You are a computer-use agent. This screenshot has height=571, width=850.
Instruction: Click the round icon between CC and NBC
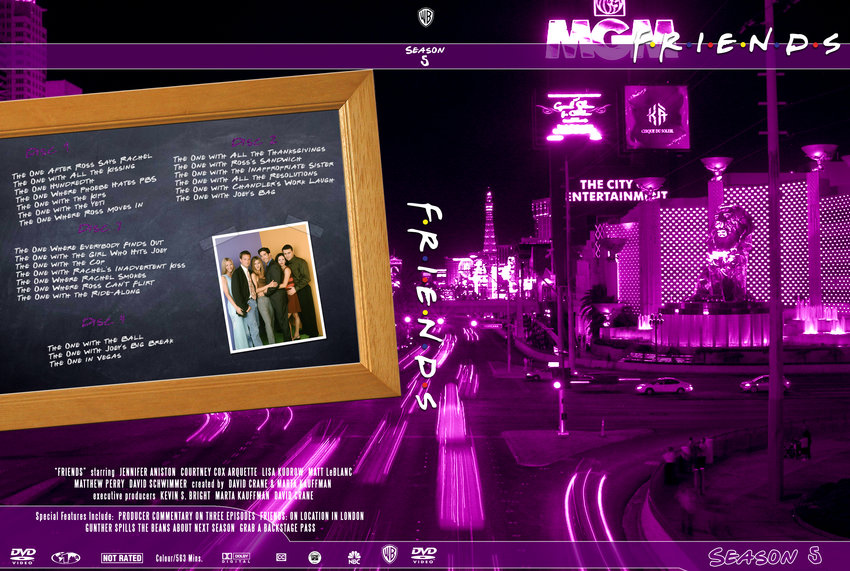click(x=314, y=557)
